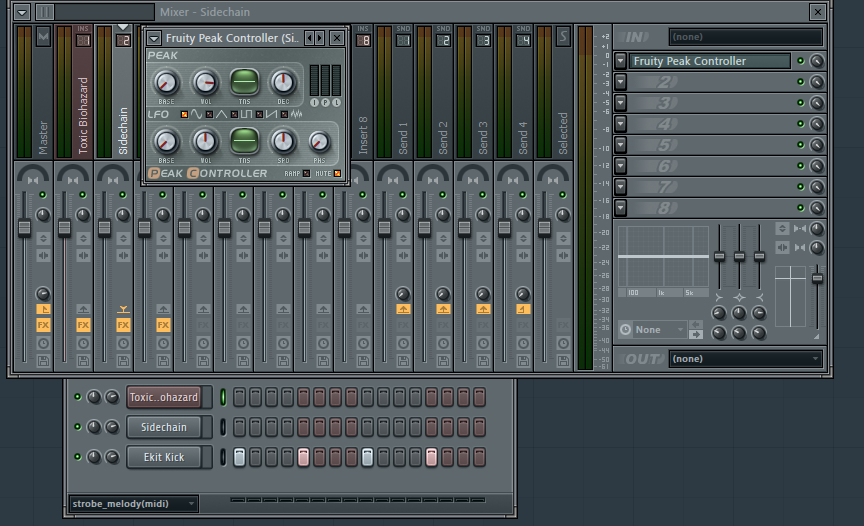Click the PEAK DEC knob
Screen dimensions: 864x526
(283, 83)
